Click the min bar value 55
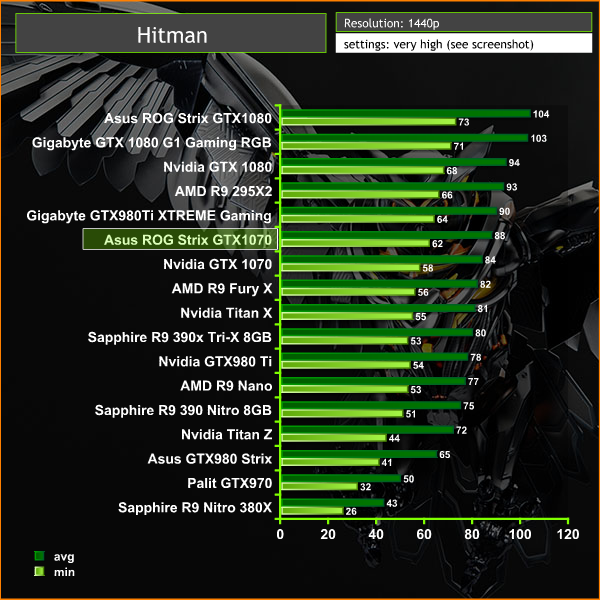600x600 pixels. 421,317
